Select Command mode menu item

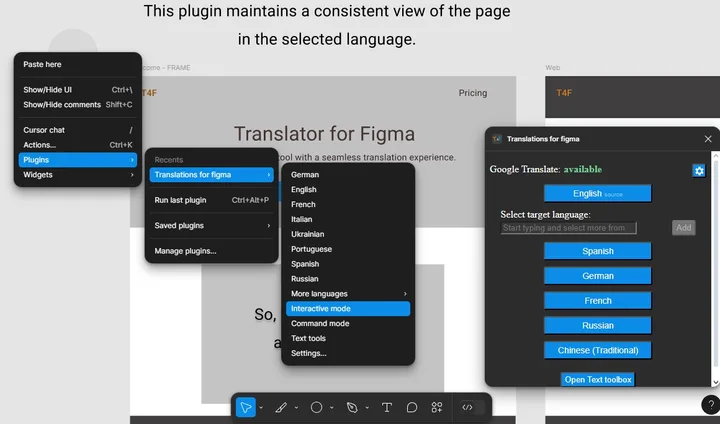click(348, 323)
